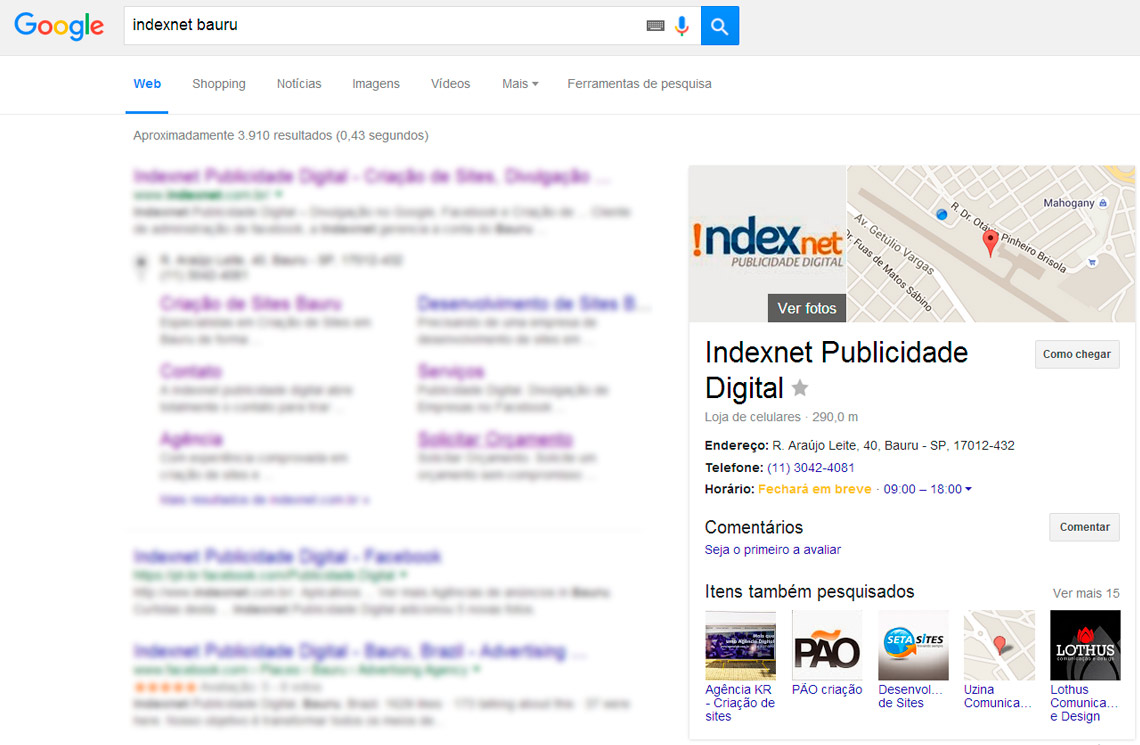This screenshot has height=745, width=1140.
Task: Click the Indexnet logo photo
Action: tap(767, 242)
